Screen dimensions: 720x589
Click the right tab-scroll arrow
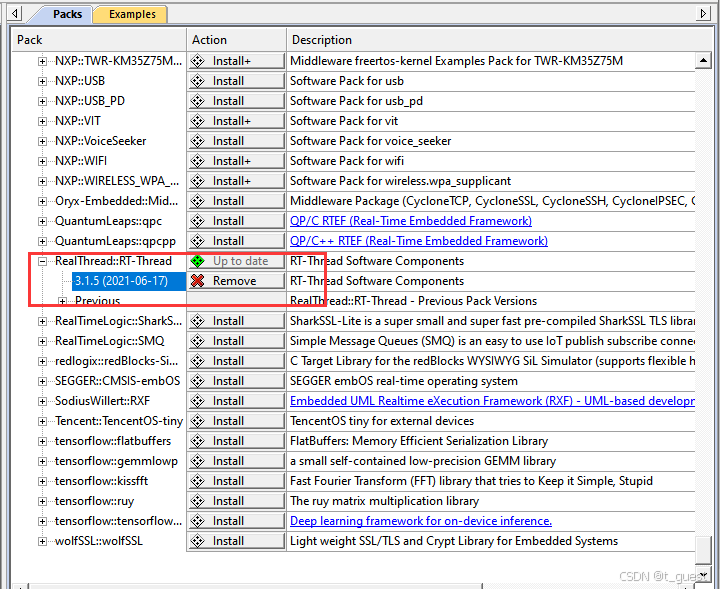pyautogui.click(x=703, y=13)
